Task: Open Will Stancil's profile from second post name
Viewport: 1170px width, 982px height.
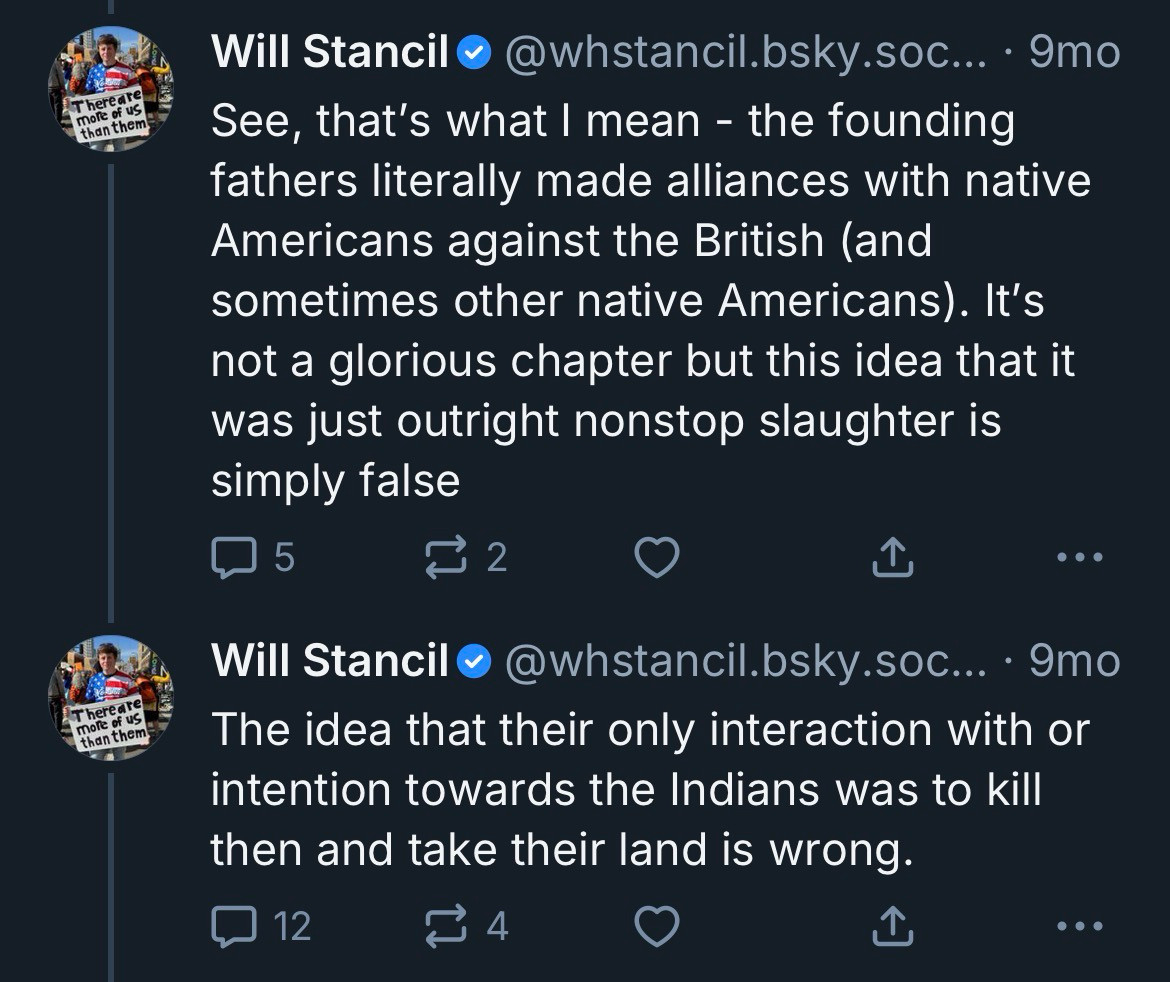Action: [330, 661]
